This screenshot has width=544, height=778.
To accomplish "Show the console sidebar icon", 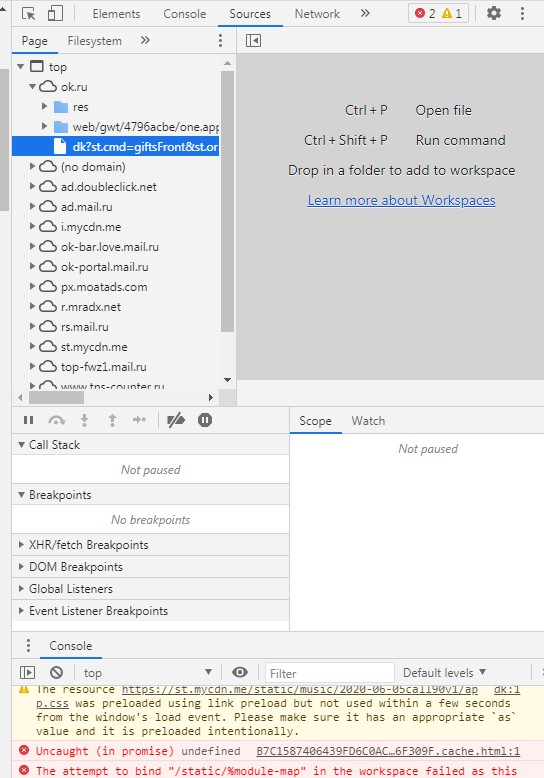I will pyautogui.click(x=27, y=672).
